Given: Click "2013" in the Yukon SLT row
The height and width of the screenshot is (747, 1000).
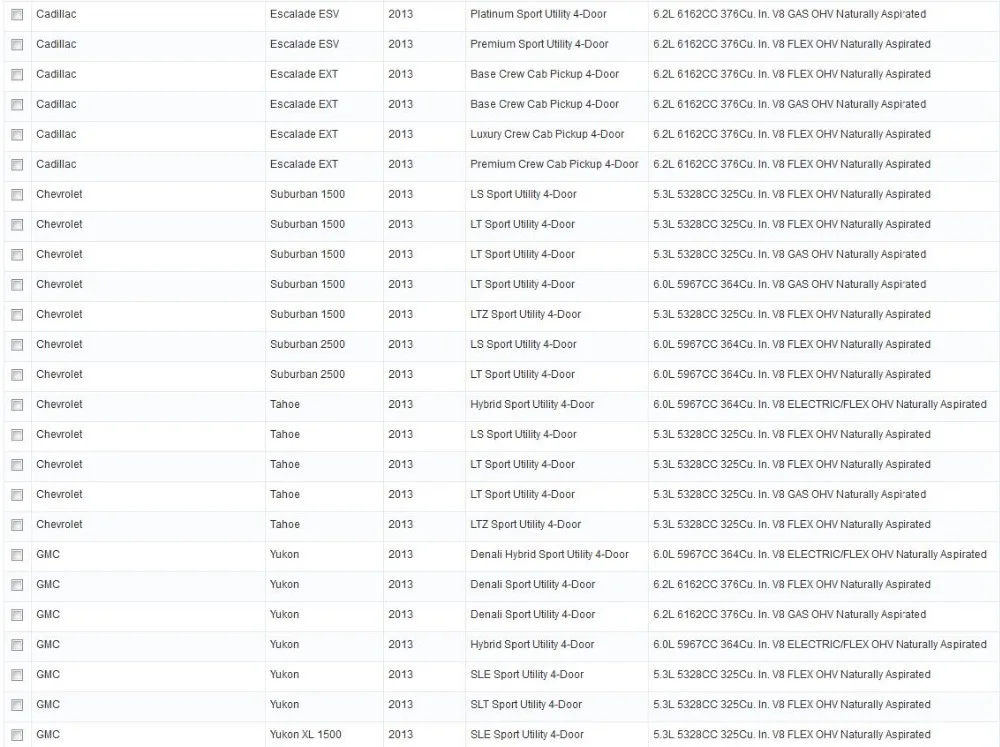Looking at the screenshot, I should coord(401,704).
